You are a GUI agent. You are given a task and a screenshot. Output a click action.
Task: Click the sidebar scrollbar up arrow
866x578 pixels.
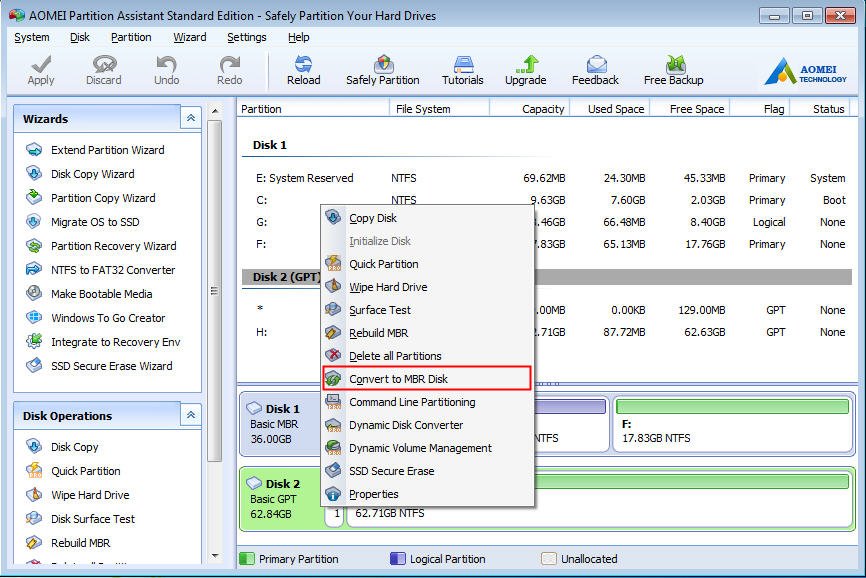(x=215, y=111)
